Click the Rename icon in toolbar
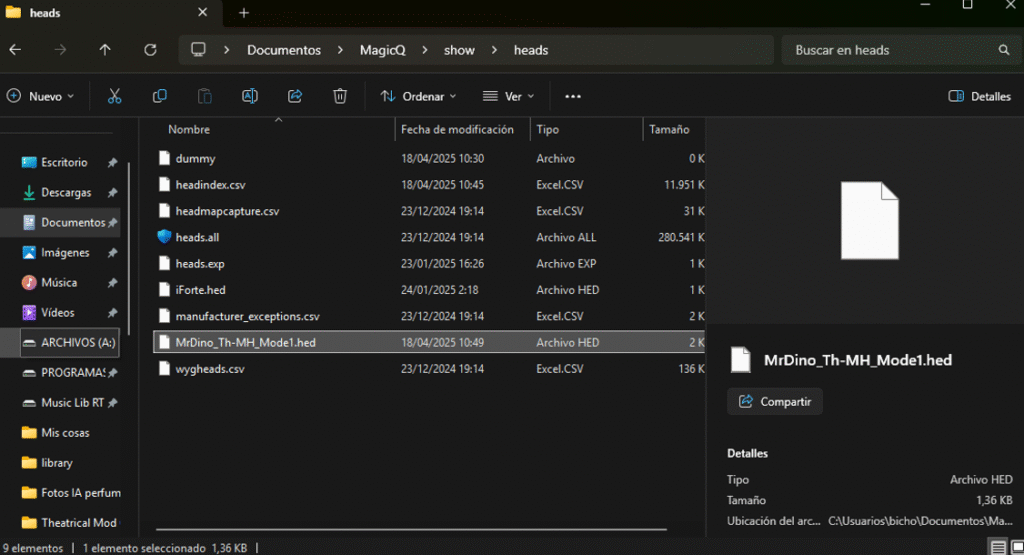The image size is (1024, 555). (x=250, y=96)
